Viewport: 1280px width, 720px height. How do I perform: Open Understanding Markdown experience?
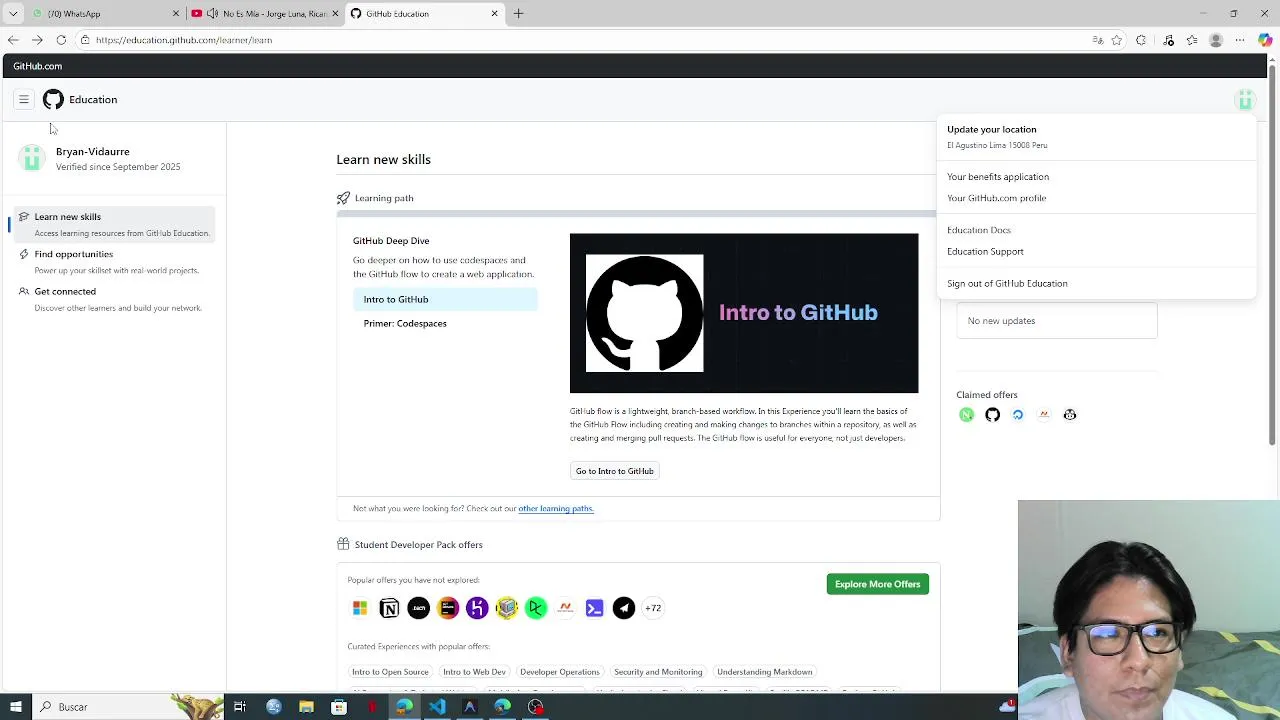tap(765, 672)
